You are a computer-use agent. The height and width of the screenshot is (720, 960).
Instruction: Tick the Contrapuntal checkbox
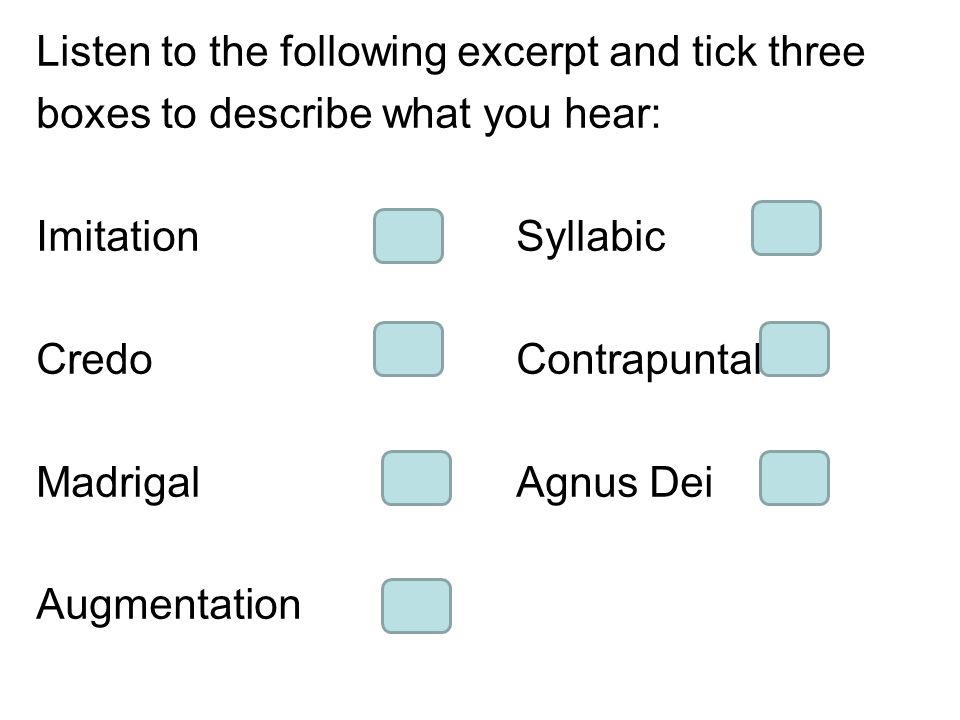(795, 349)
